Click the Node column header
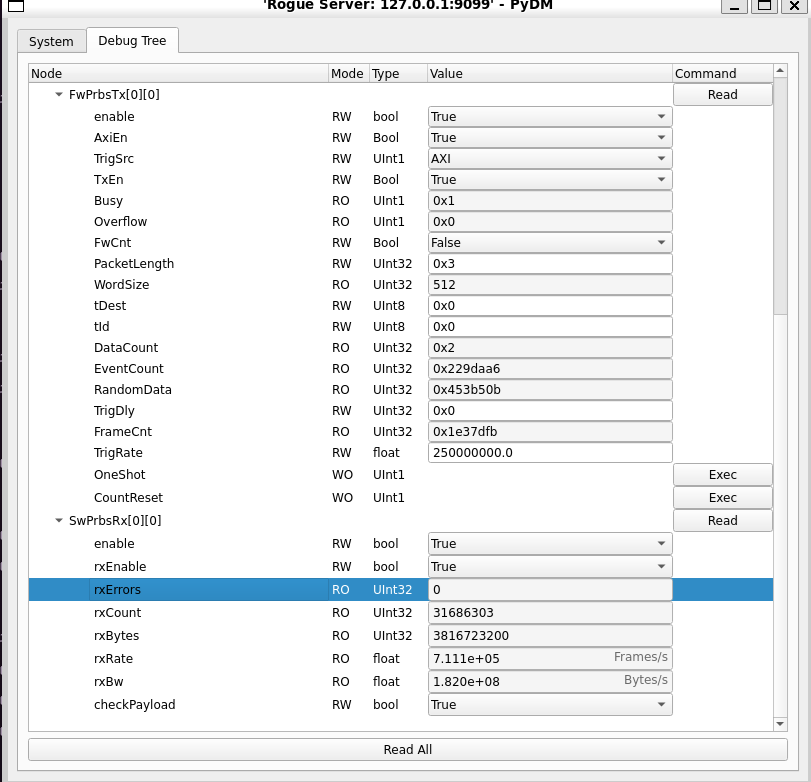The height and width of the screenshot is (782, 811). 178,73
